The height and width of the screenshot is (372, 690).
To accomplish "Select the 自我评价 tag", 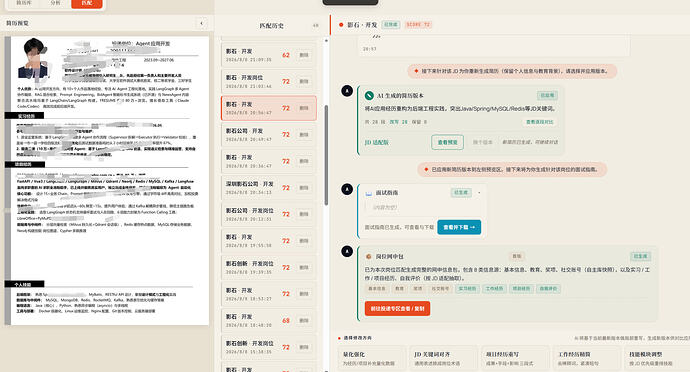I will [x=548, y=289].
